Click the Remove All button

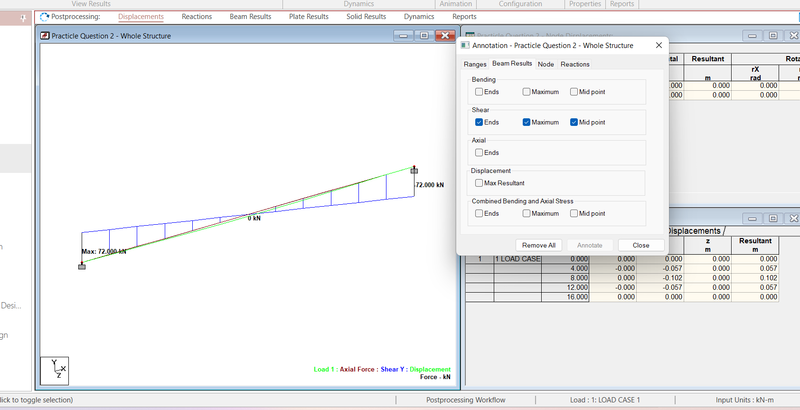click(x=539, y=245)
